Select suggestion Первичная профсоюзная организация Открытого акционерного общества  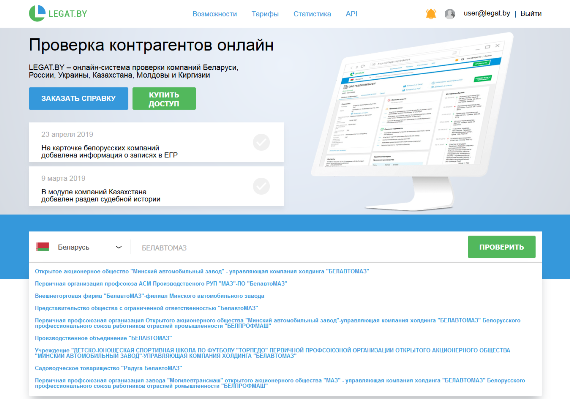click(x=277, y=323)
